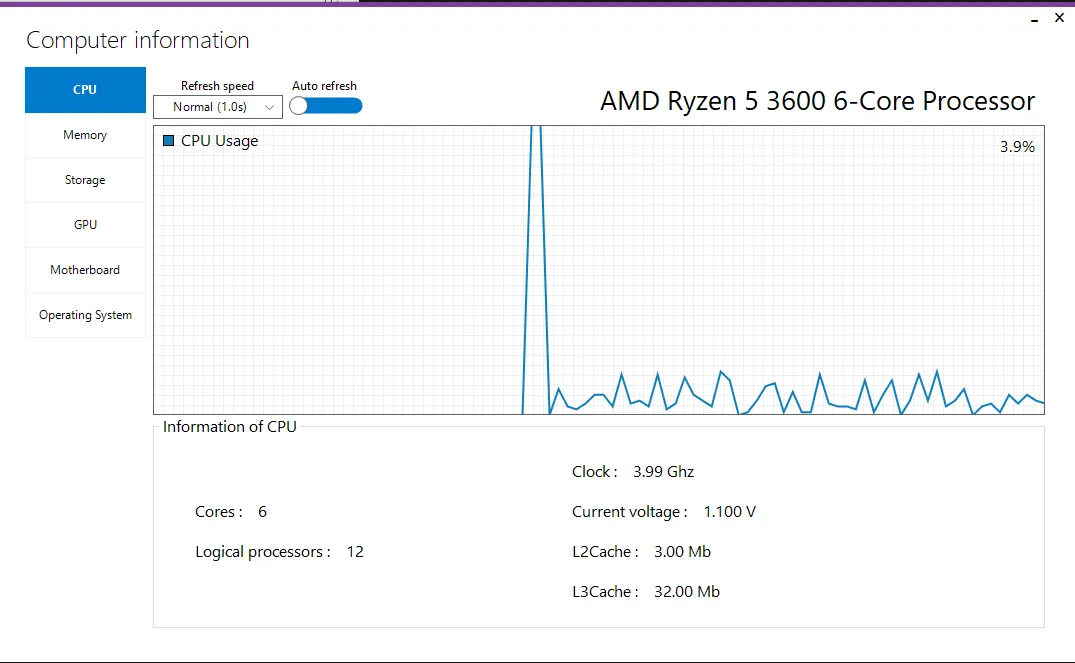Select the CPU section in the sidebar
The height and width of the screenshot is (663, 1075).
(85, 89)
